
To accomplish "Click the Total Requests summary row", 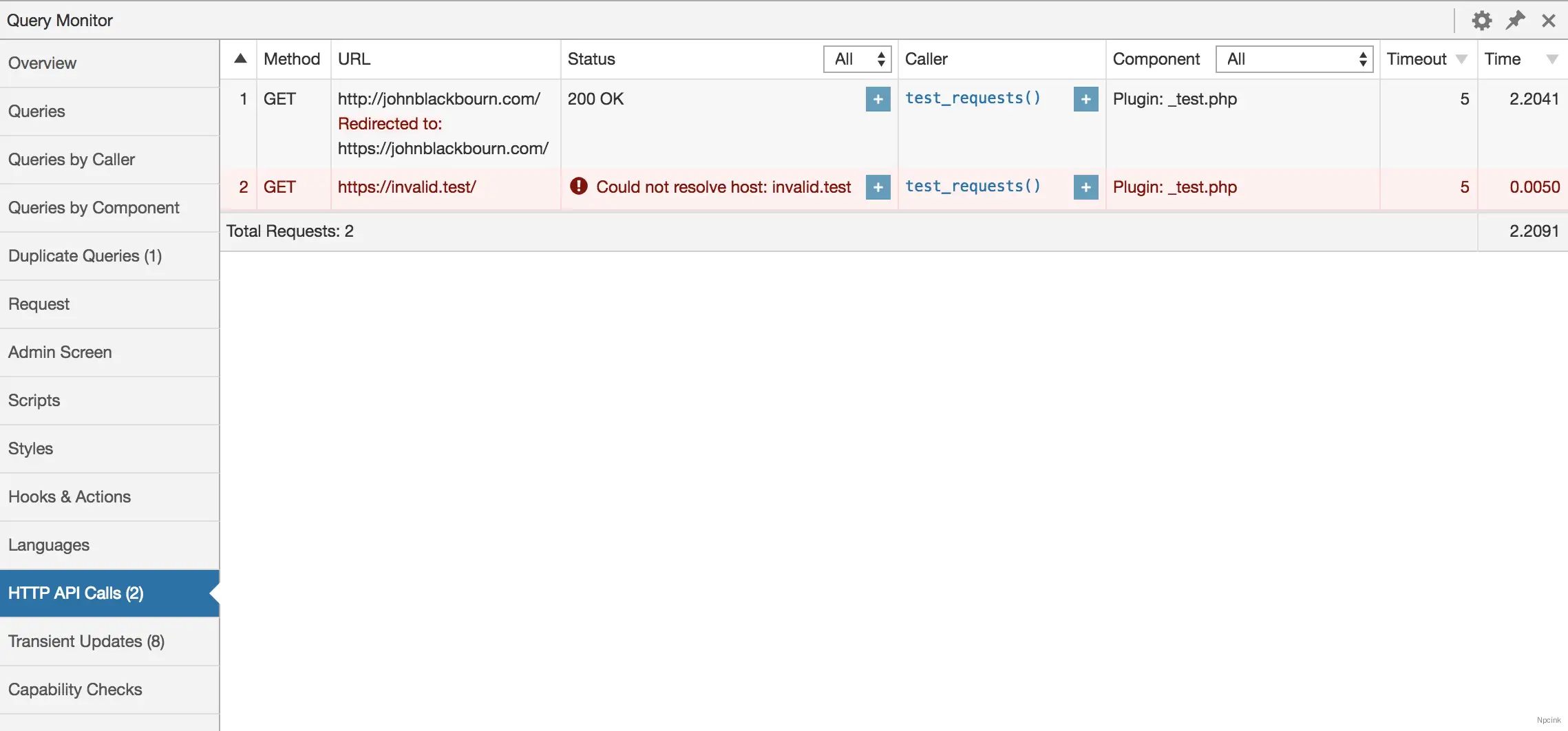I will [290, 231].
